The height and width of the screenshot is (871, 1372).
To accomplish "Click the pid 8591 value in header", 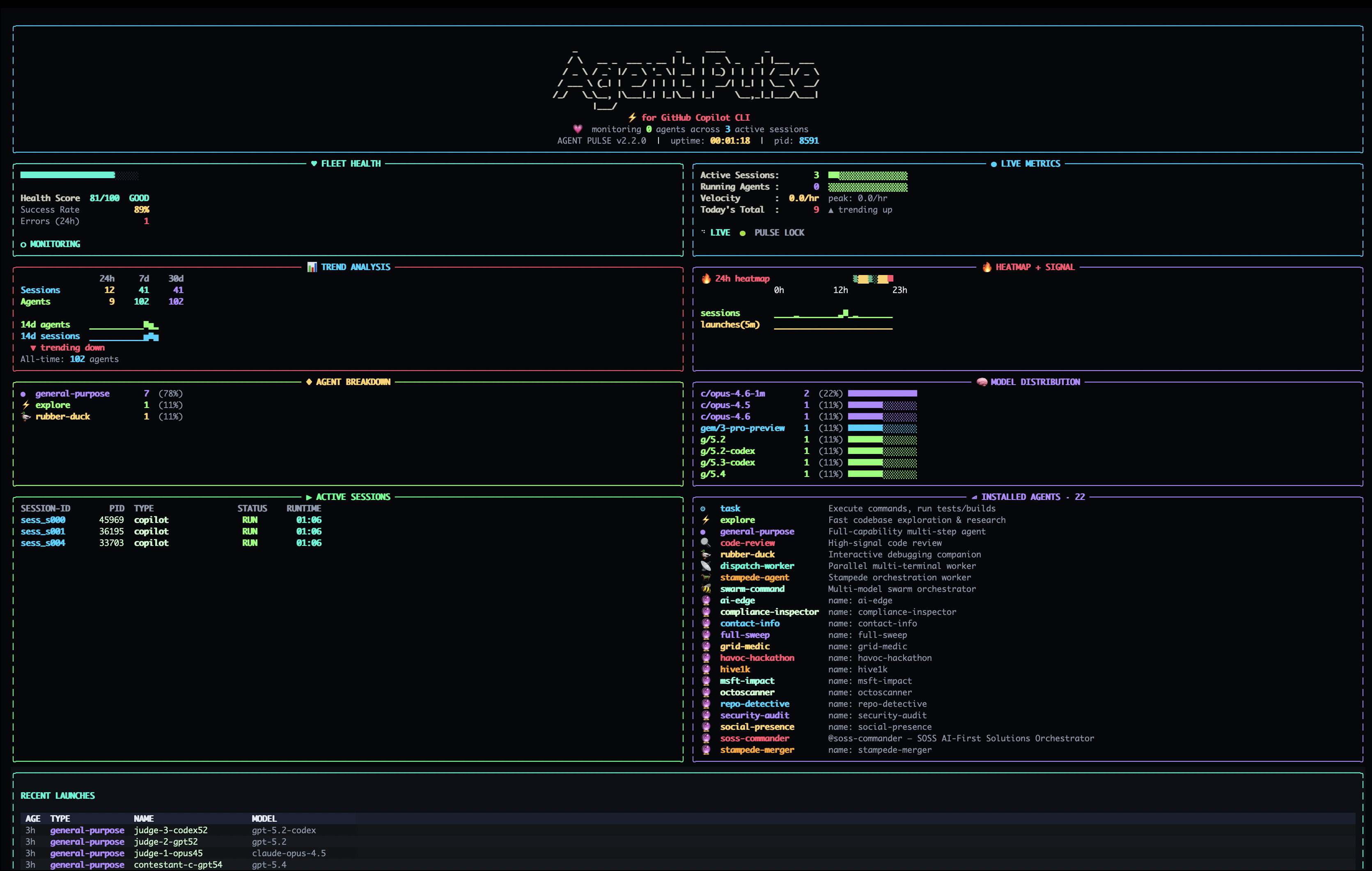I will pyautogui.click(x=808, y=141).
